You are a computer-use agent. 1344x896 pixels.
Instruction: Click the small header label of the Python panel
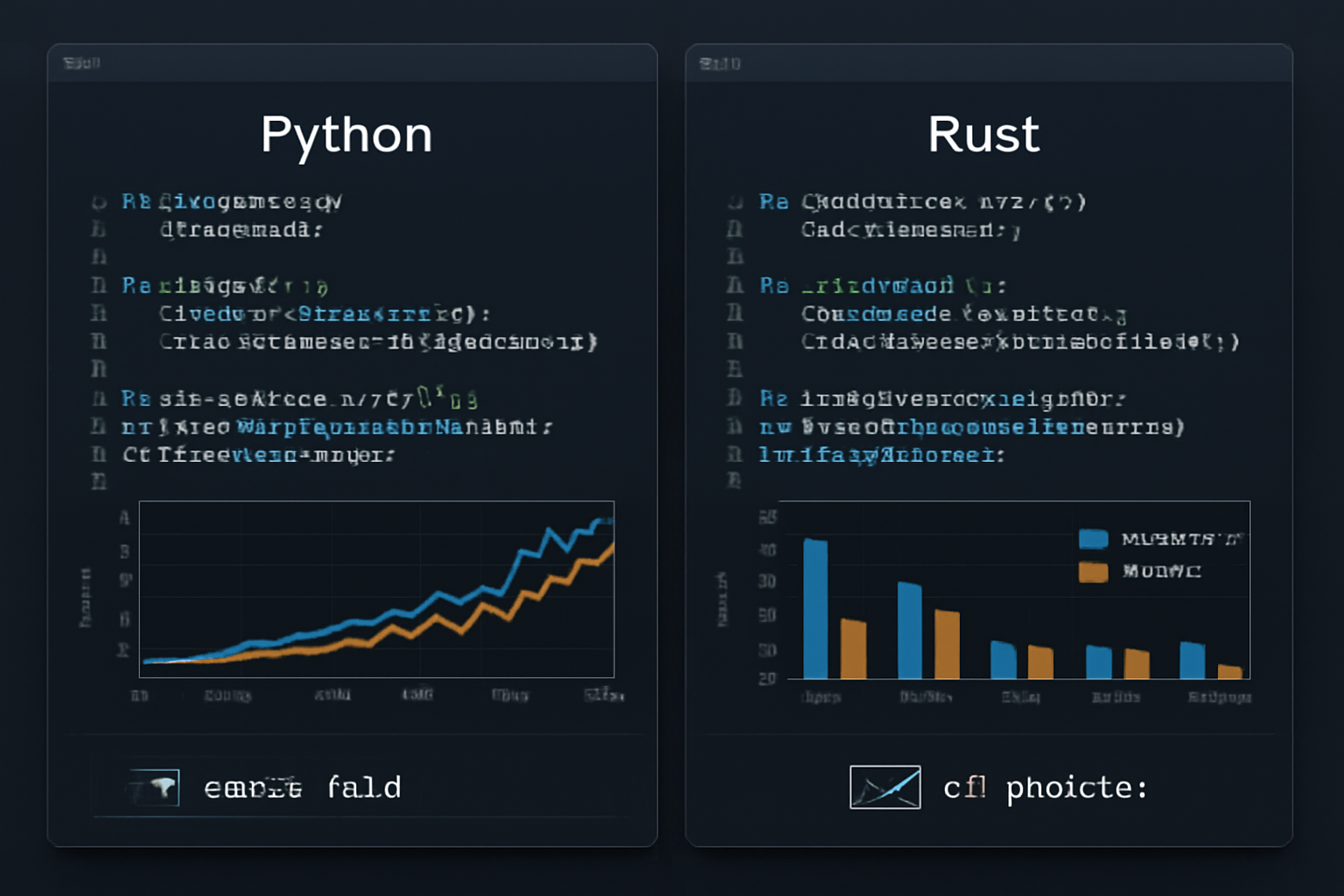[81, 63]
